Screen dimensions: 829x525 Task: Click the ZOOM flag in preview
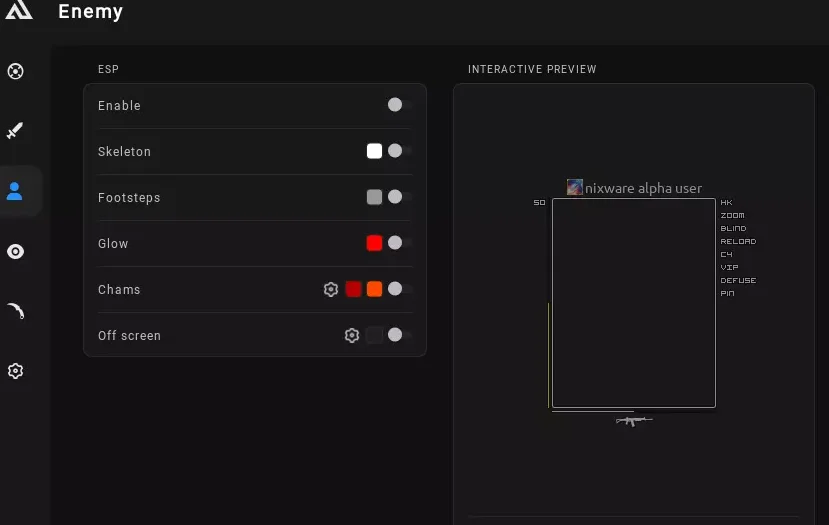pos(732,216)
